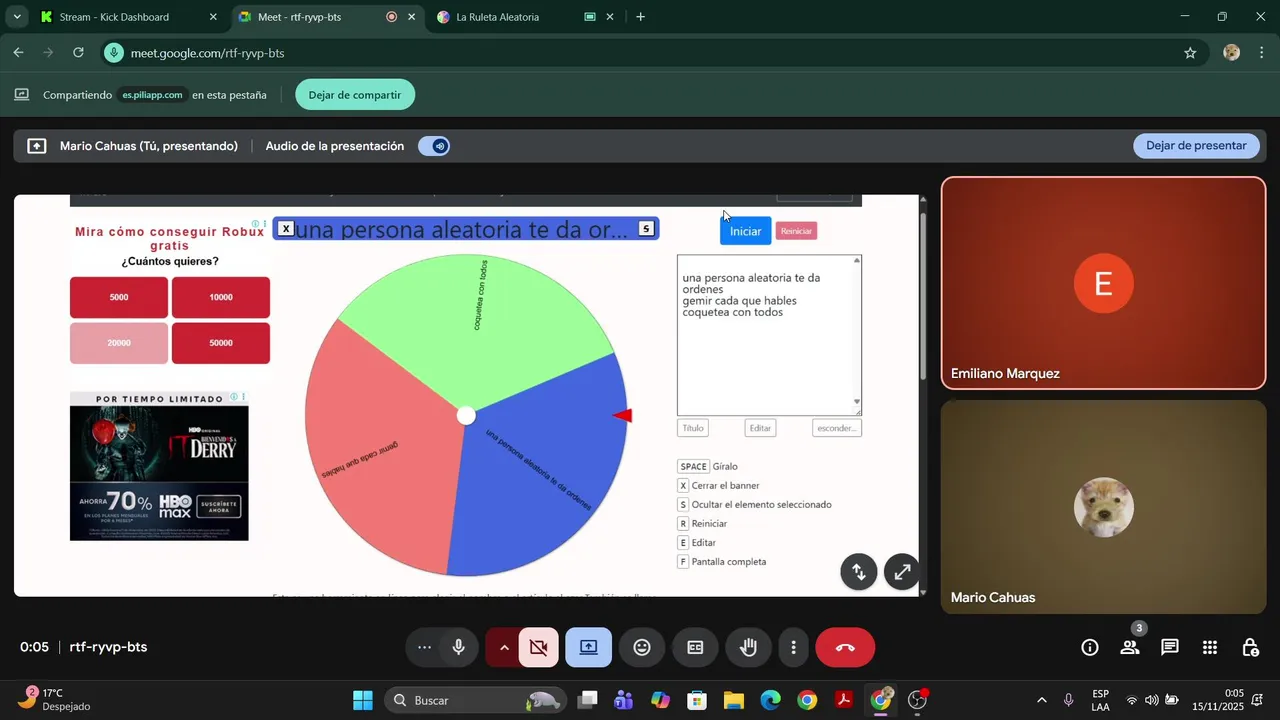Open more options three-dot menu
The height and width of the screenshot is (720, 1280).
(794, 648)
